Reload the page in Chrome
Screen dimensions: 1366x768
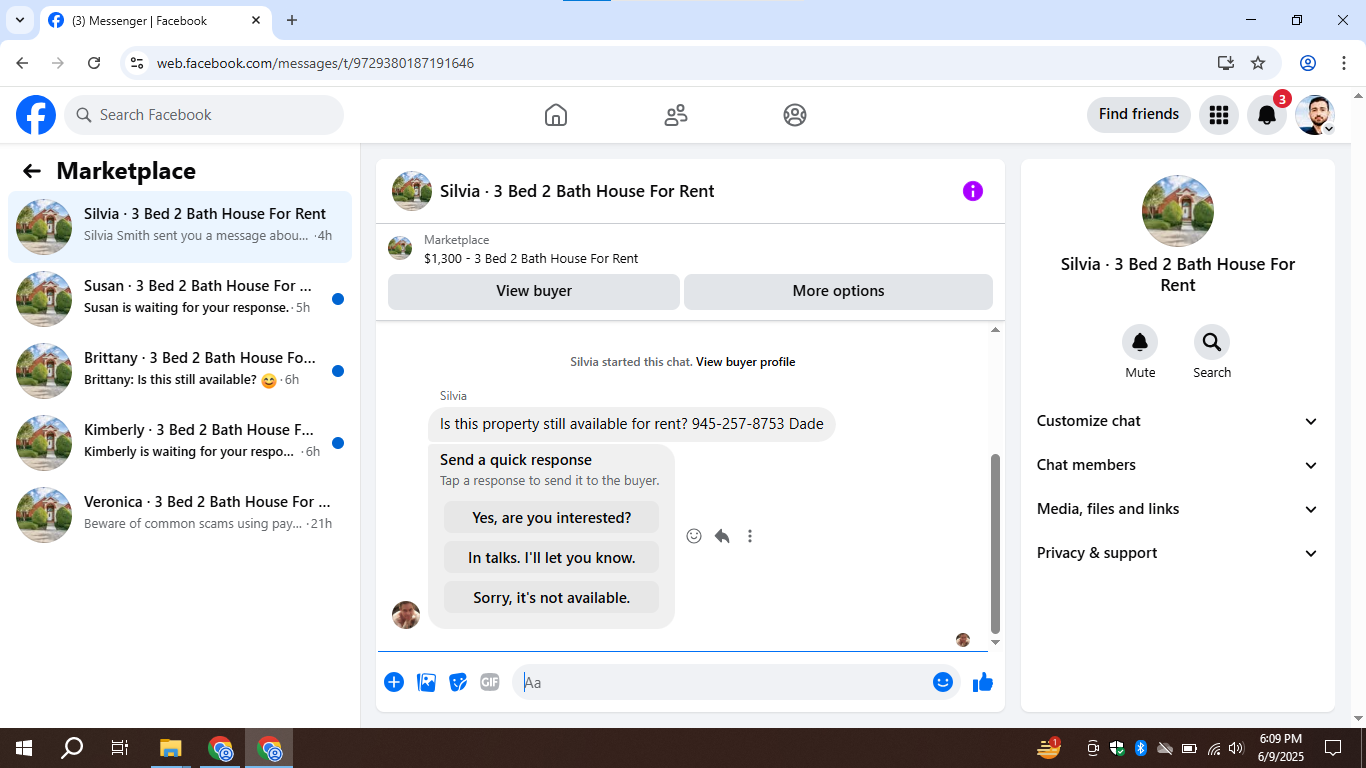(x=94, y=63)
